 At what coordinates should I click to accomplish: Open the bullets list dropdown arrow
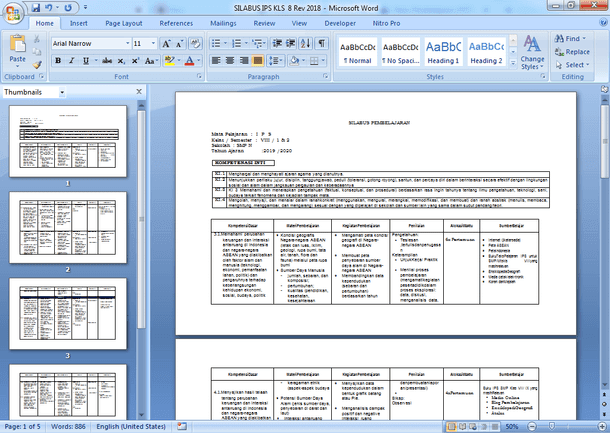(x=225, y=43)
